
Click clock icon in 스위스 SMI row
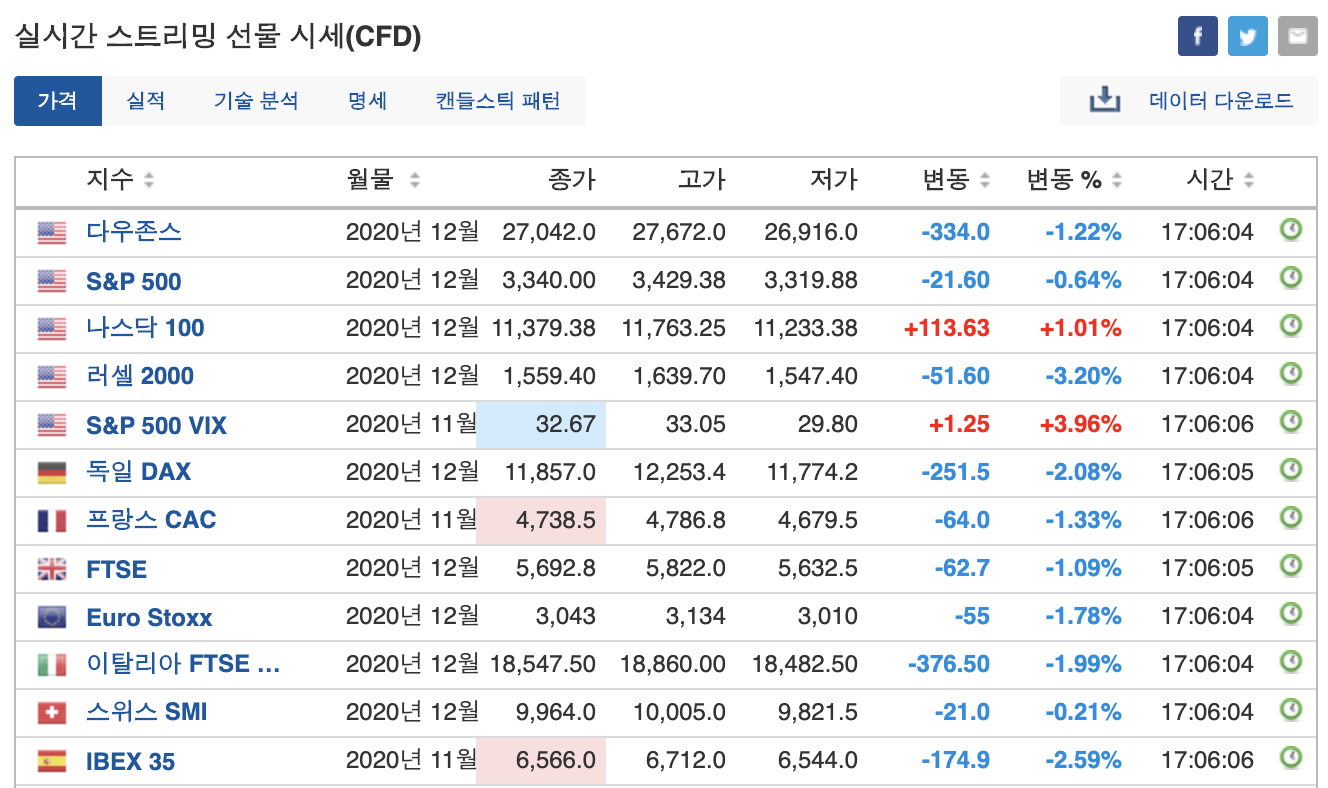[1291, 709]
